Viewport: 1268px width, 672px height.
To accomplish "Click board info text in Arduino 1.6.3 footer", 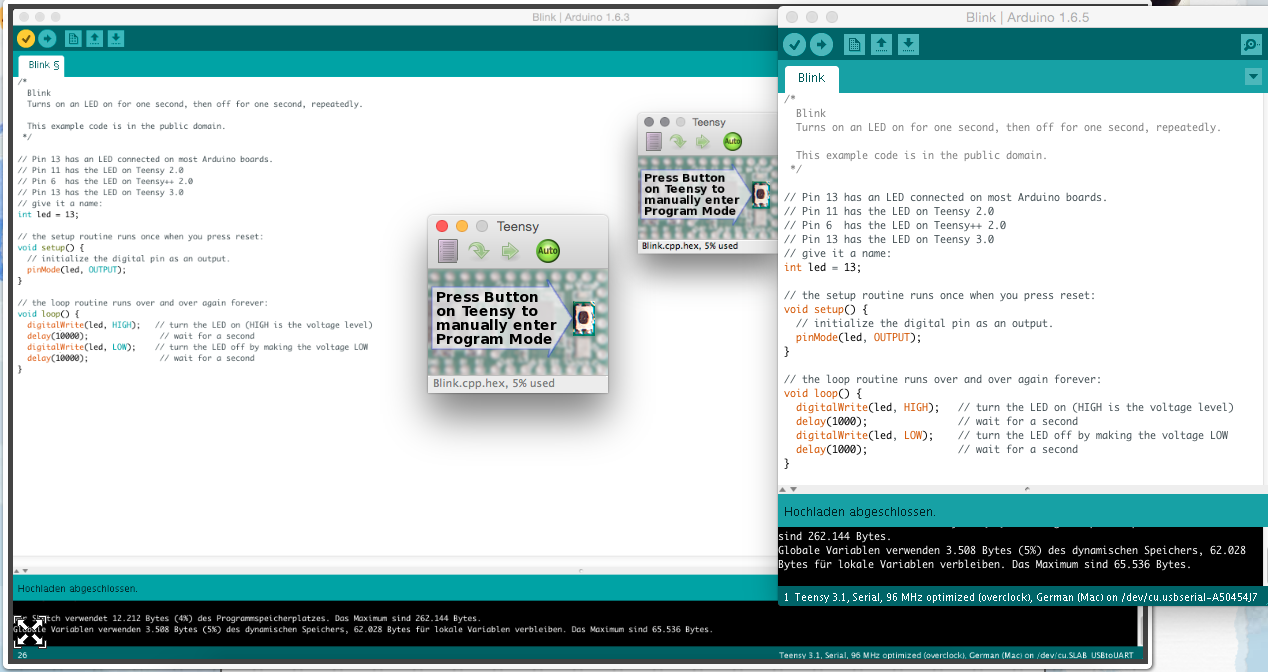I will (x=957, y=656).
